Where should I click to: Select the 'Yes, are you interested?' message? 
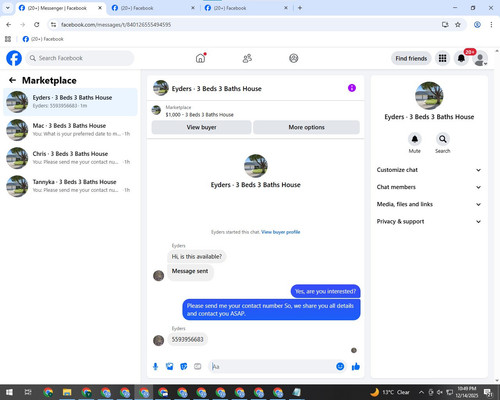click(x=325, y=291)
